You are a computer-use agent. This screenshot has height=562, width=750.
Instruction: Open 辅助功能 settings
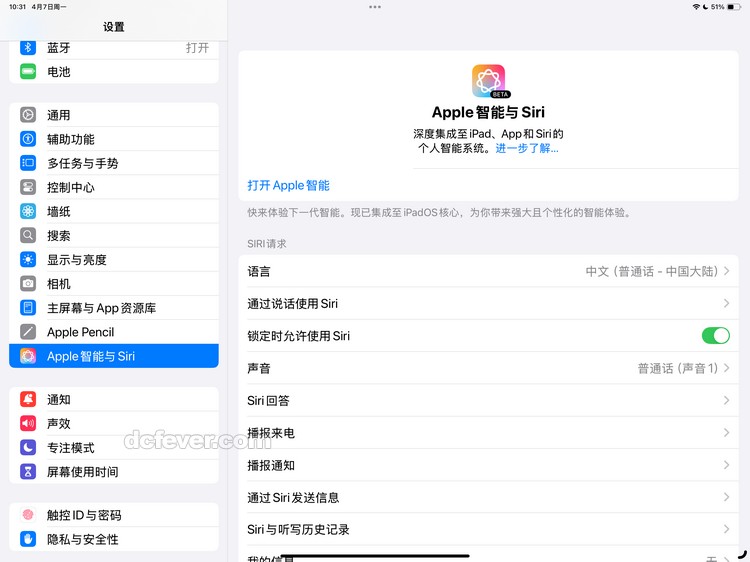click(114, 139)
